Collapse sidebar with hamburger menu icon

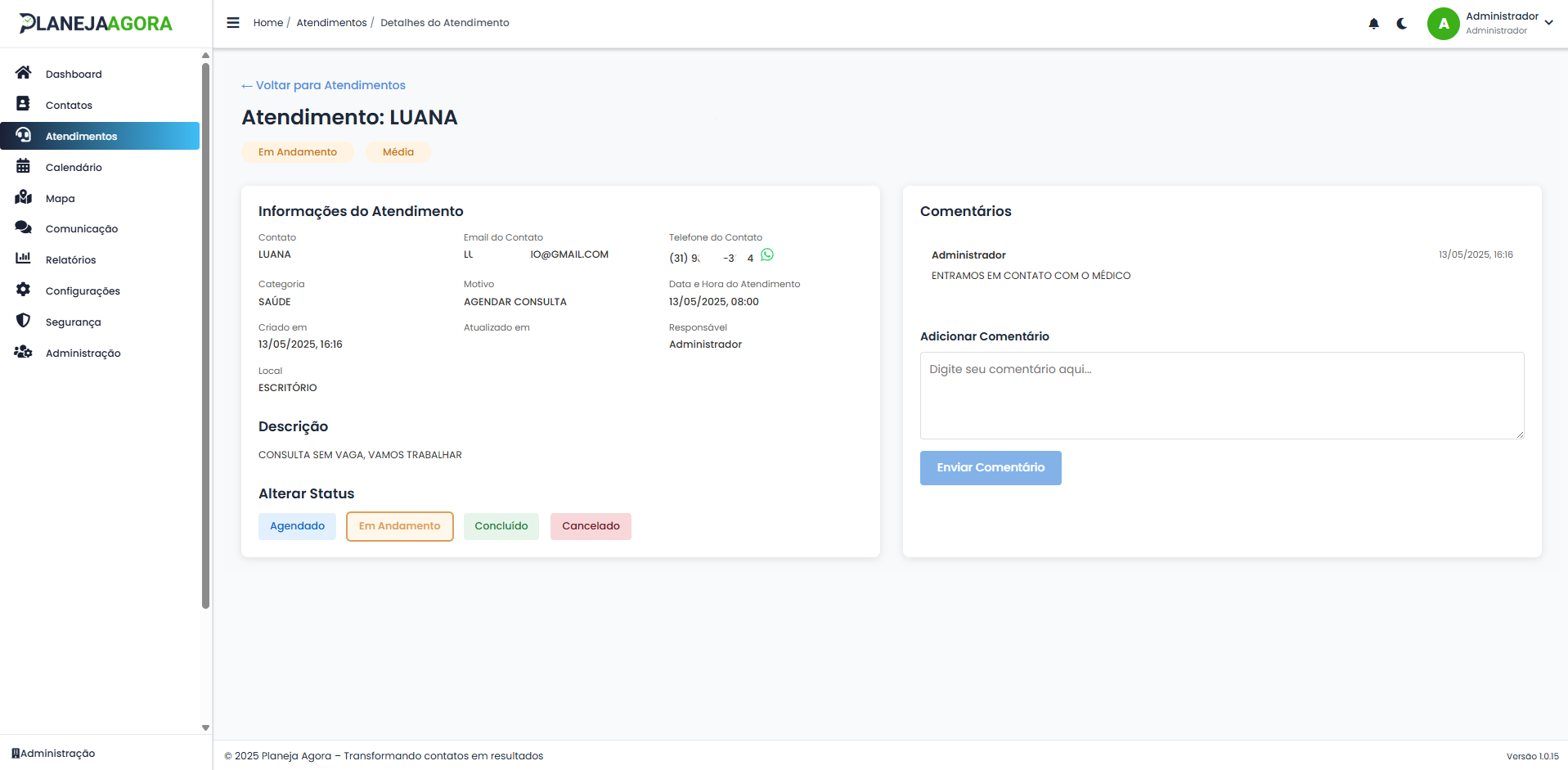(x=233, y=23)
